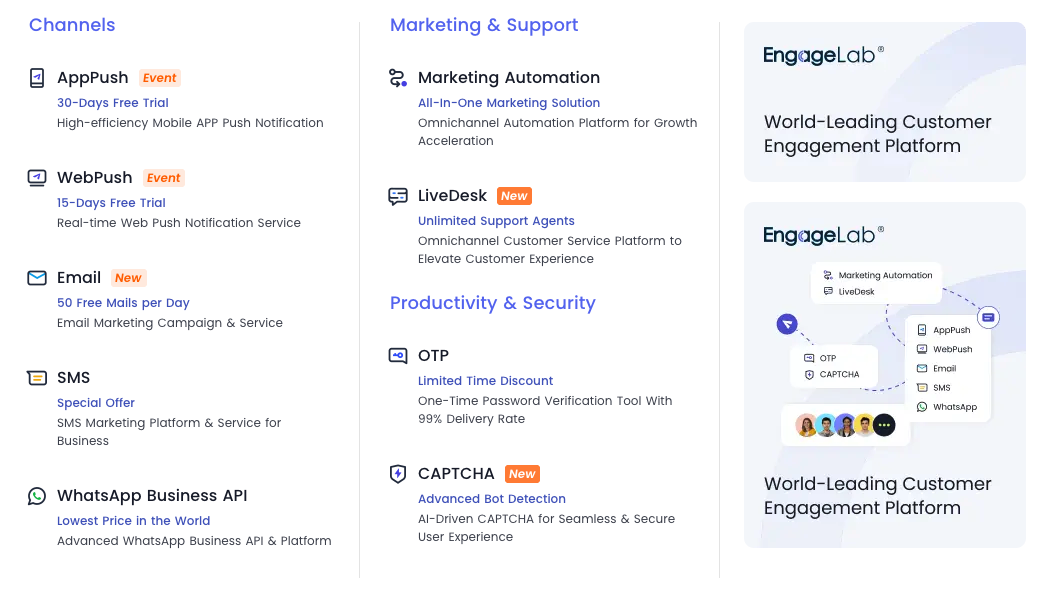Click the Limited Time Discount link

pyautogui.click(x=485, y=381)
